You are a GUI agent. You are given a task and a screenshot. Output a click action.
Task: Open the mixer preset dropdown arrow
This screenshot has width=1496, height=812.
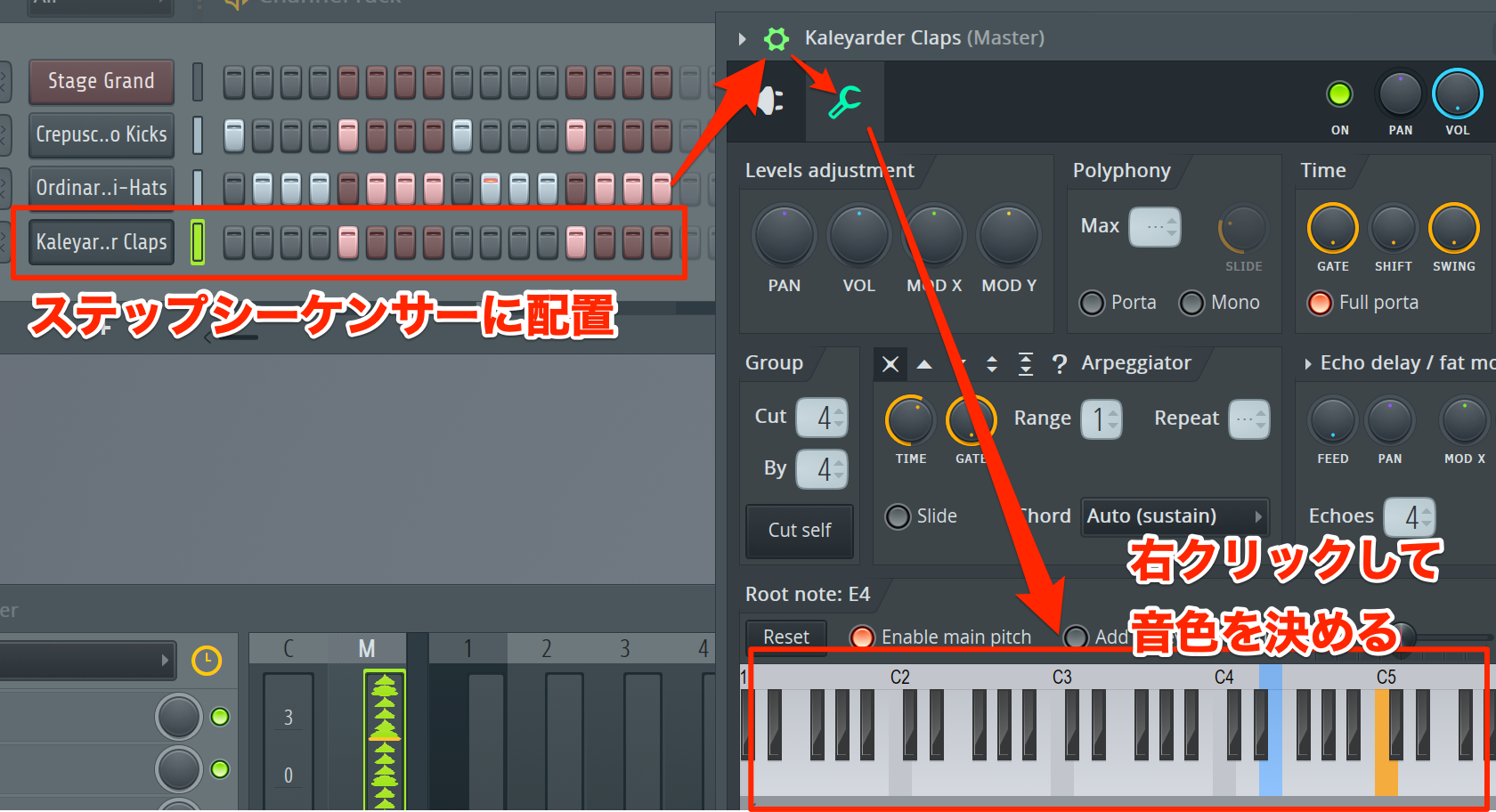pos(165,661)
